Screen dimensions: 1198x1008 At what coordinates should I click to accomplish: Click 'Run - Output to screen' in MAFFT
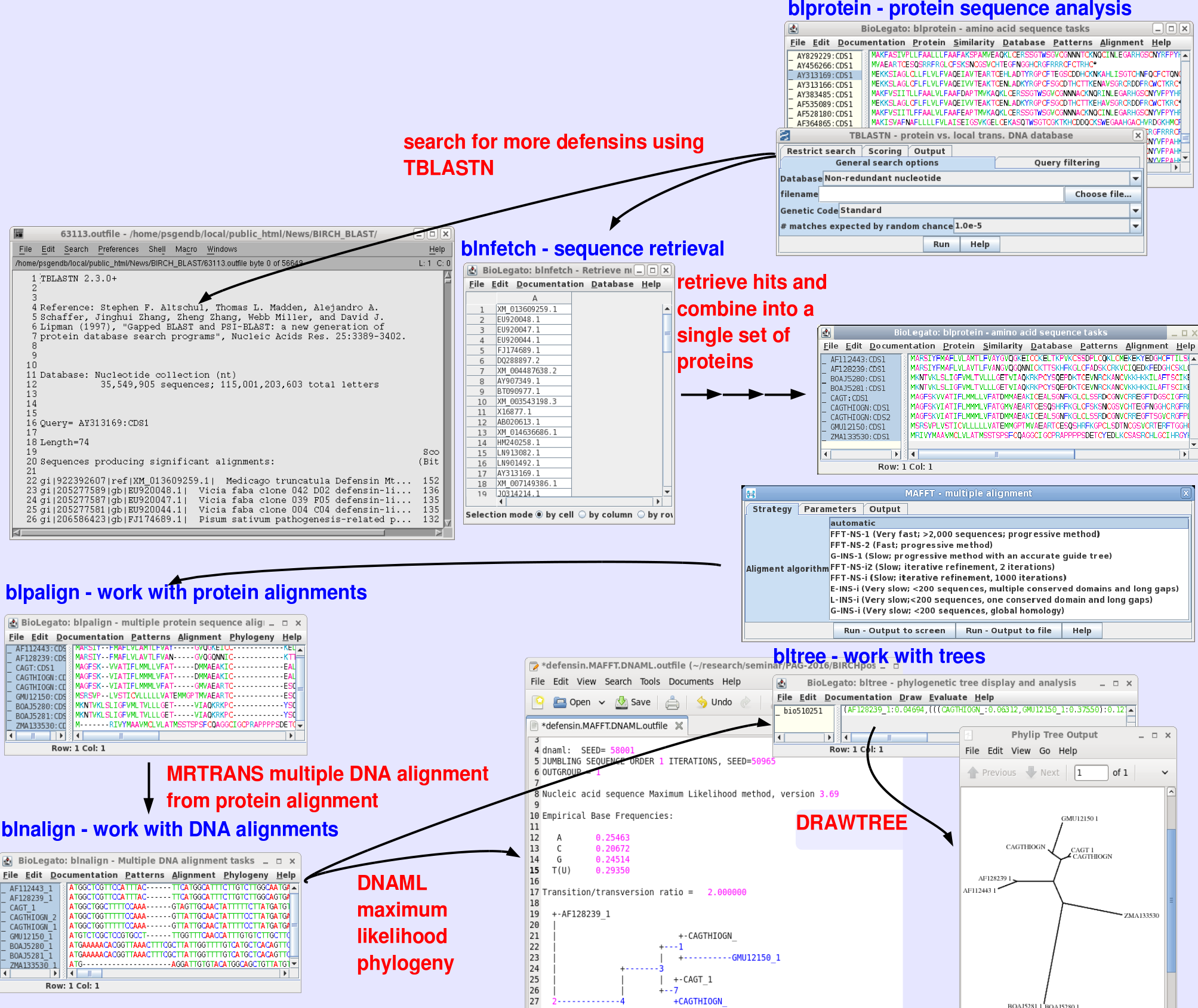[894, 630]
